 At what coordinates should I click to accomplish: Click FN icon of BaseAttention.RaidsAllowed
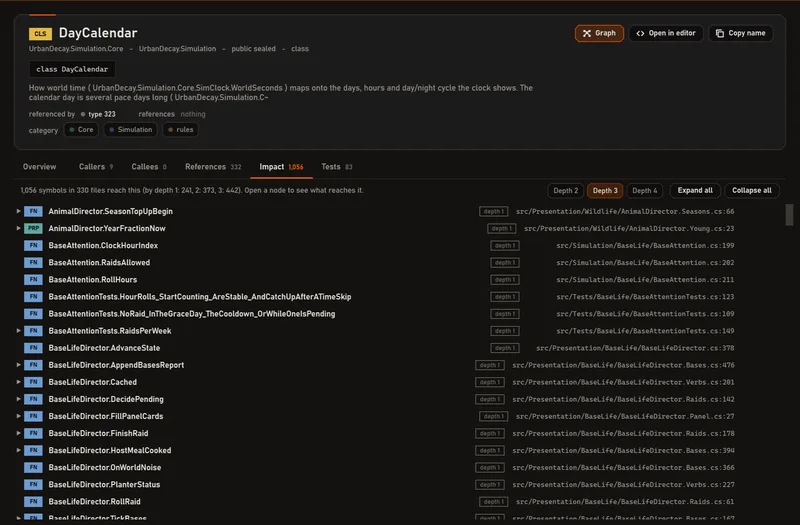tap(33, 262)
